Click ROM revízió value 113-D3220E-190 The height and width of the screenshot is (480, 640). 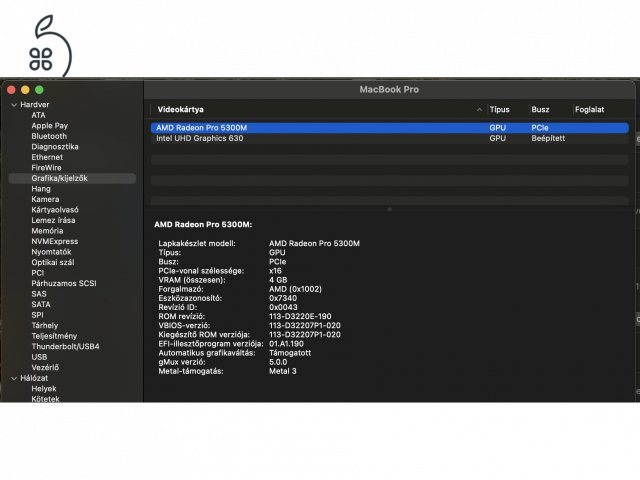click(300, 316)
